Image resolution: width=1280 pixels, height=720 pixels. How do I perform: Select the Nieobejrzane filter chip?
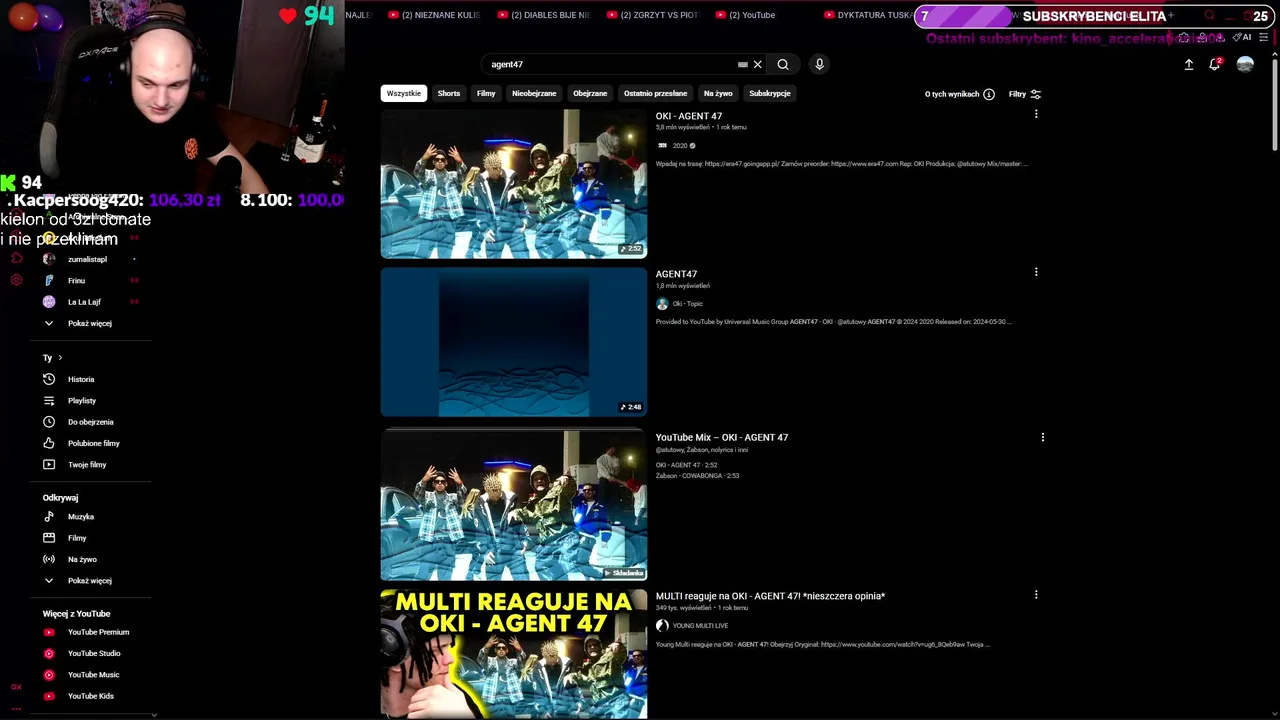tap(534, 93)
